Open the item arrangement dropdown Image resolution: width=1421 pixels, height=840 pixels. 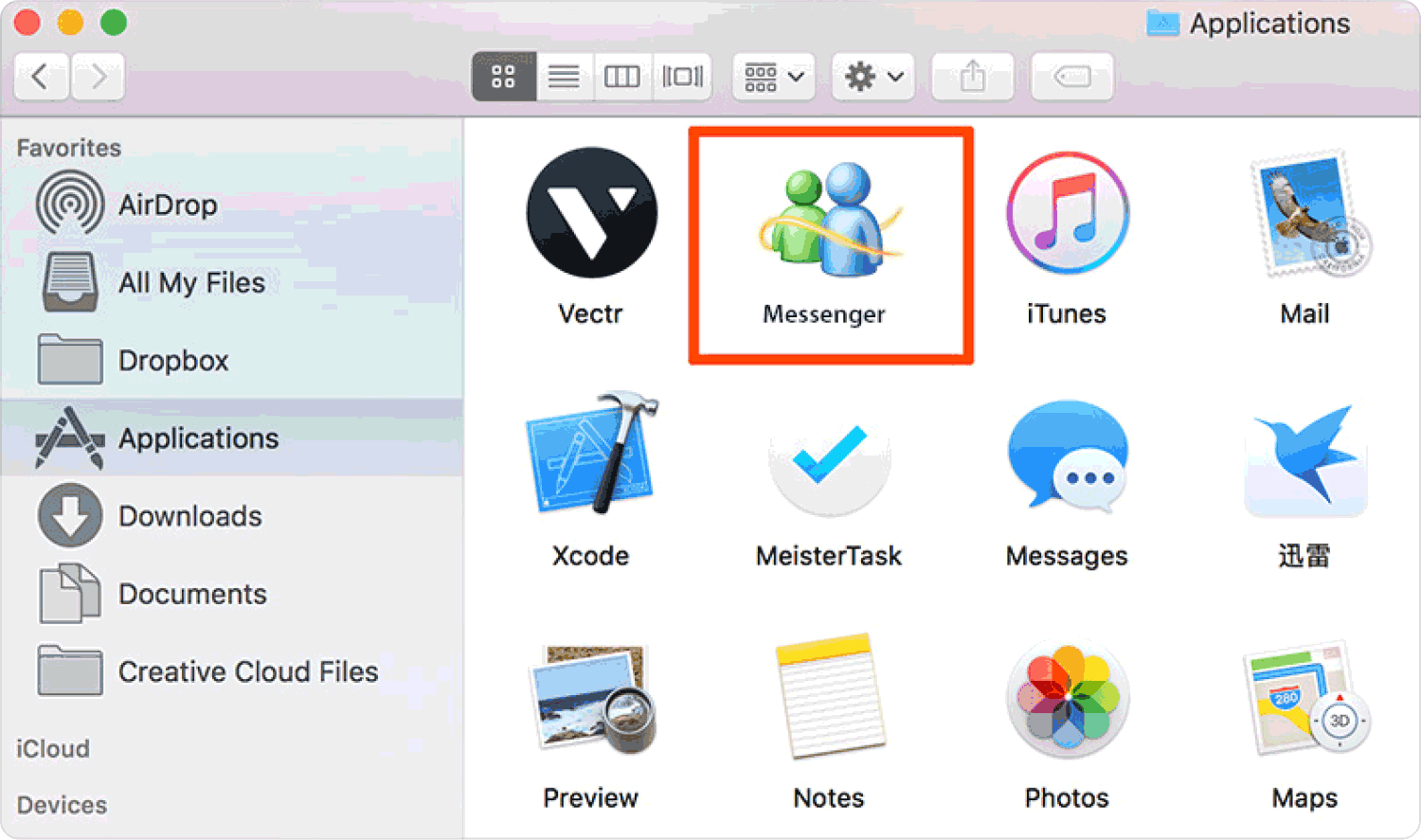click(774, 76)
